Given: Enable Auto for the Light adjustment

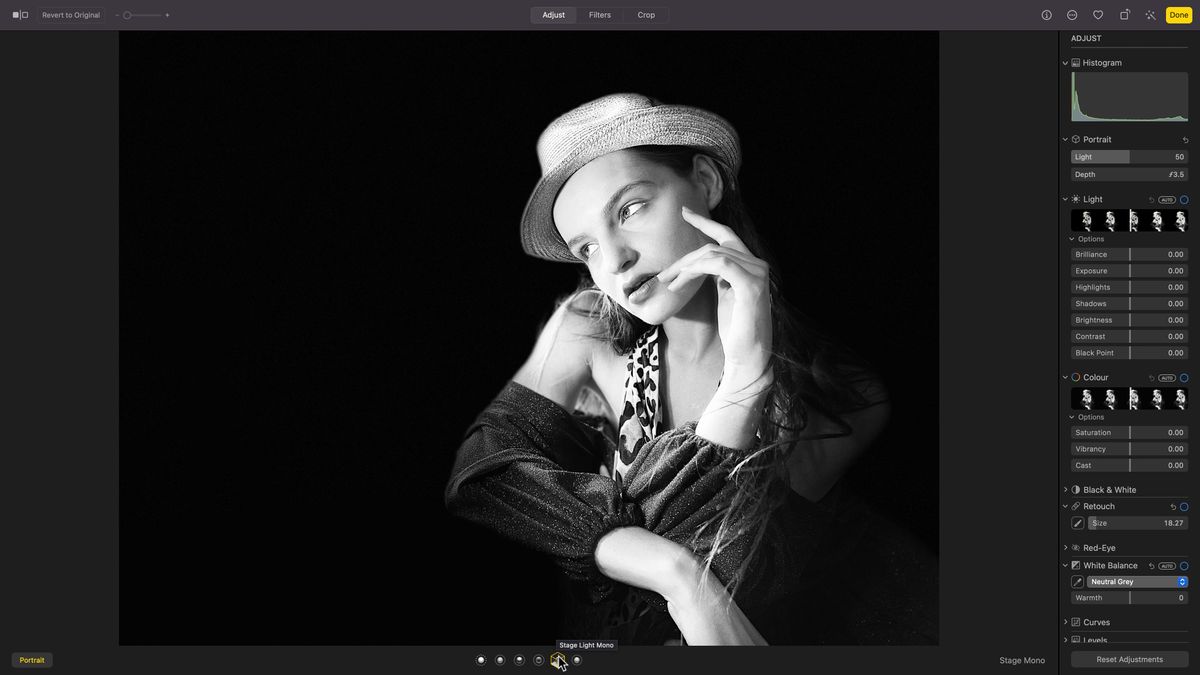Looking at the screenshot, I should [1166, 199].
